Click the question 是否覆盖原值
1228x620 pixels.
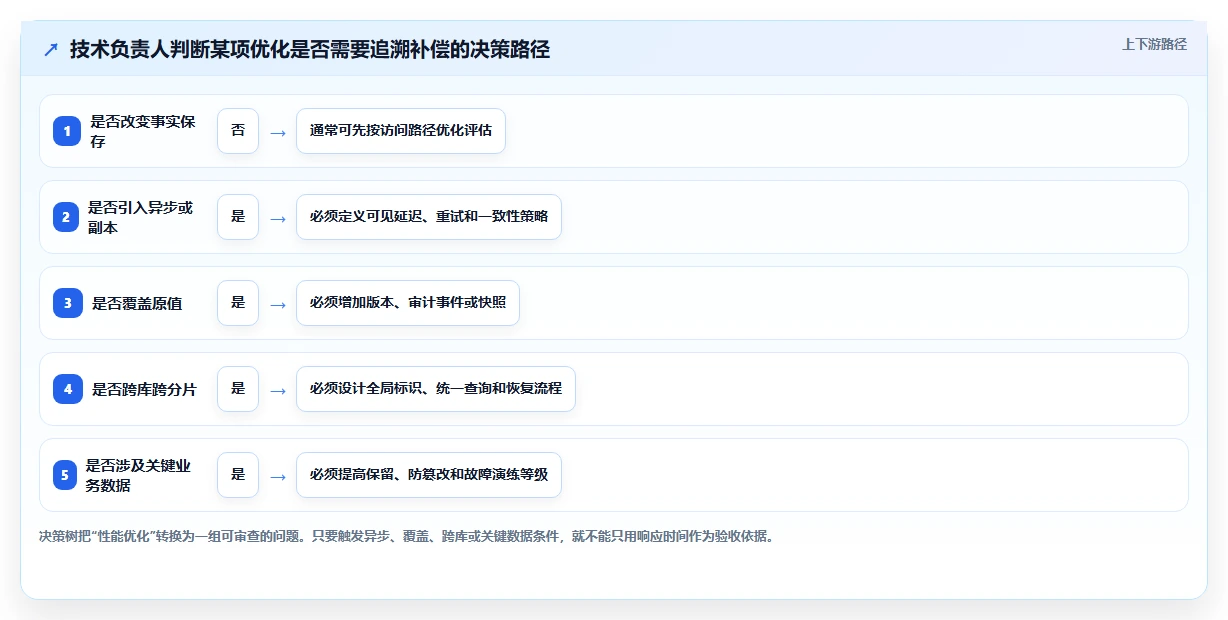click(137, 303)
